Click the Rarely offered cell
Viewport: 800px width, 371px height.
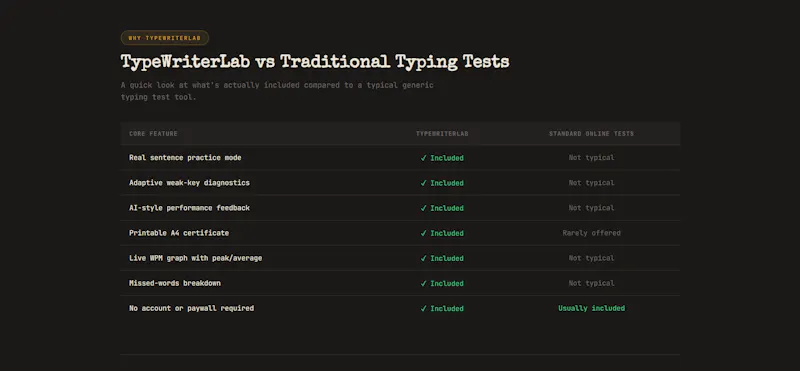591,233
